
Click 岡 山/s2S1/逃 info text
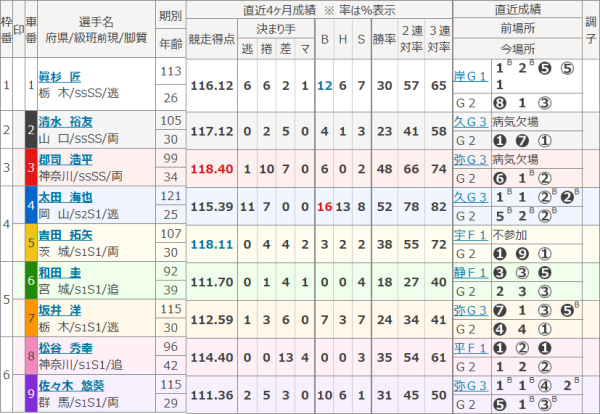coord(79,214)
